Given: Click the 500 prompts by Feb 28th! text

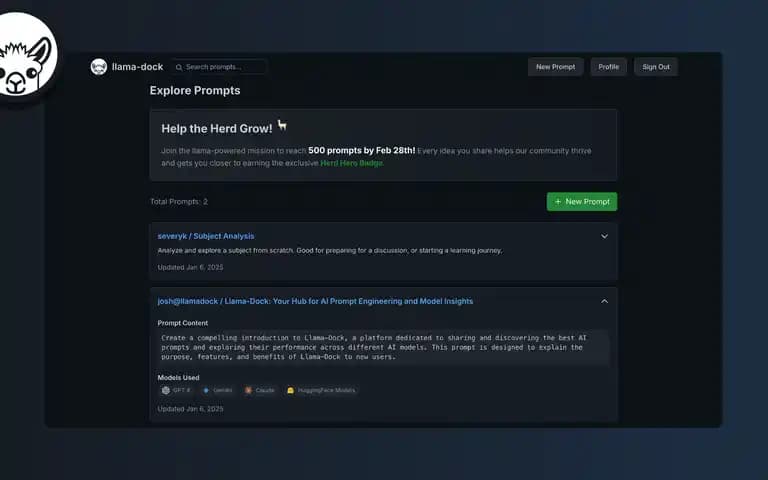Looking at the screenshot, I should point(361,150).
